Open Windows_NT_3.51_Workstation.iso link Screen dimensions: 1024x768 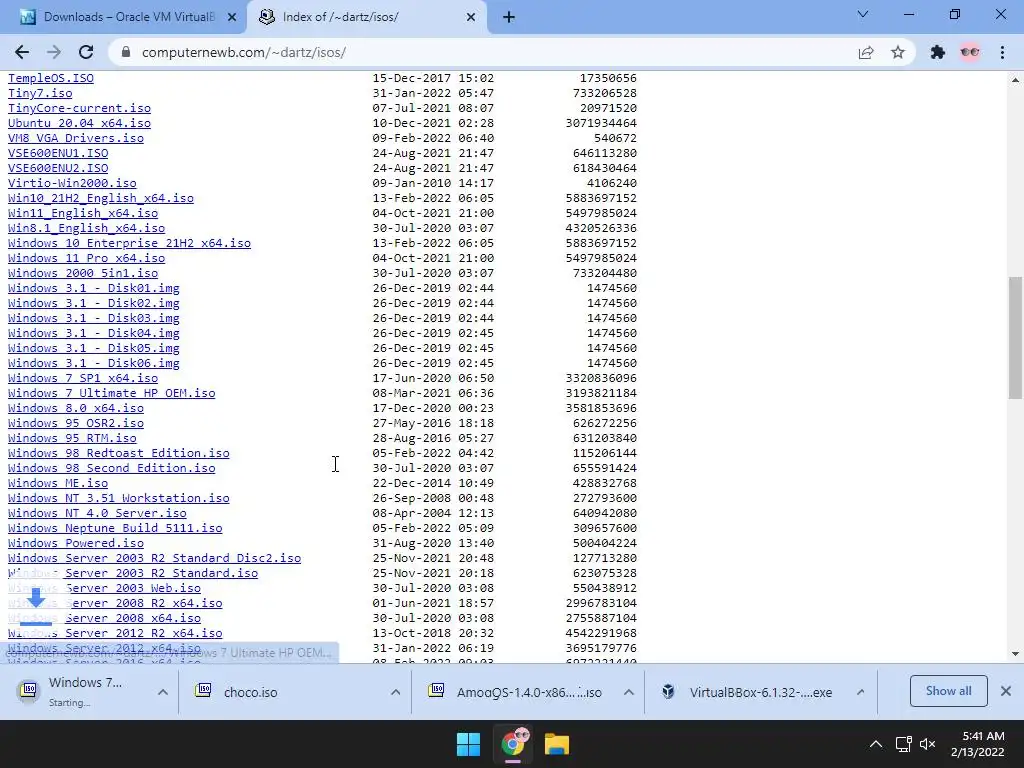[x=119, y=499]
